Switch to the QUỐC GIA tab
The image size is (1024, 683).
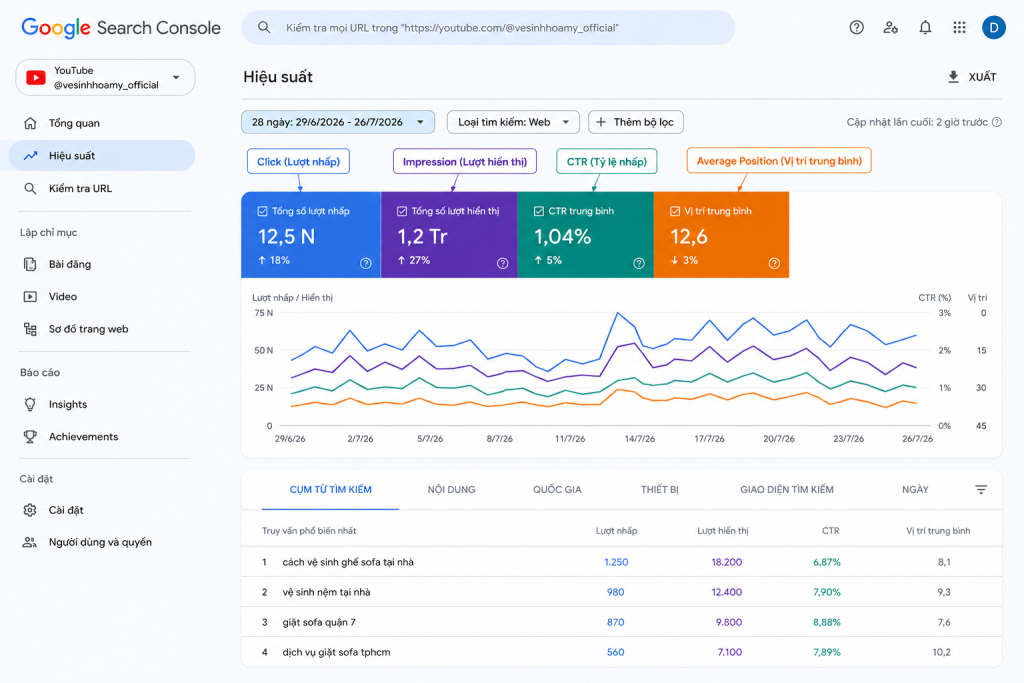click(x=556, y=489)
